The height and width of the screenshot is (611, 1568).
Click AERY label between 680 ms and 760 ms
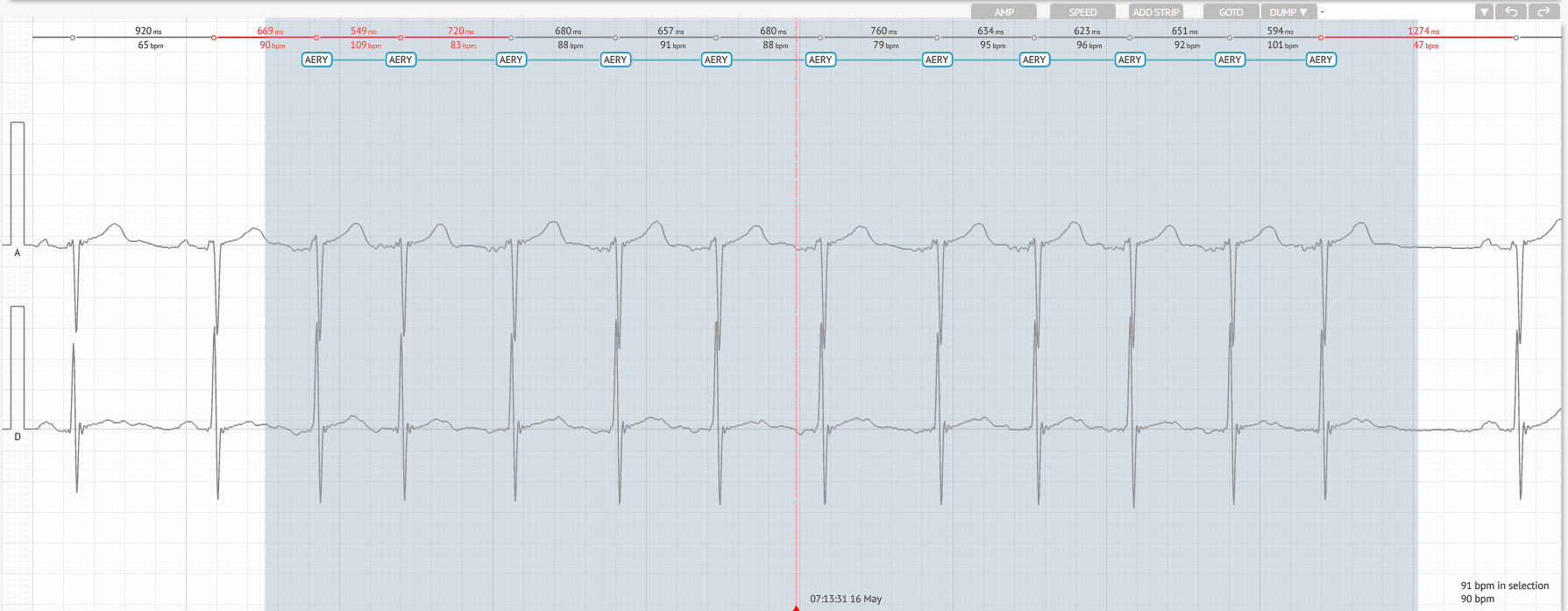pos(820,60)
